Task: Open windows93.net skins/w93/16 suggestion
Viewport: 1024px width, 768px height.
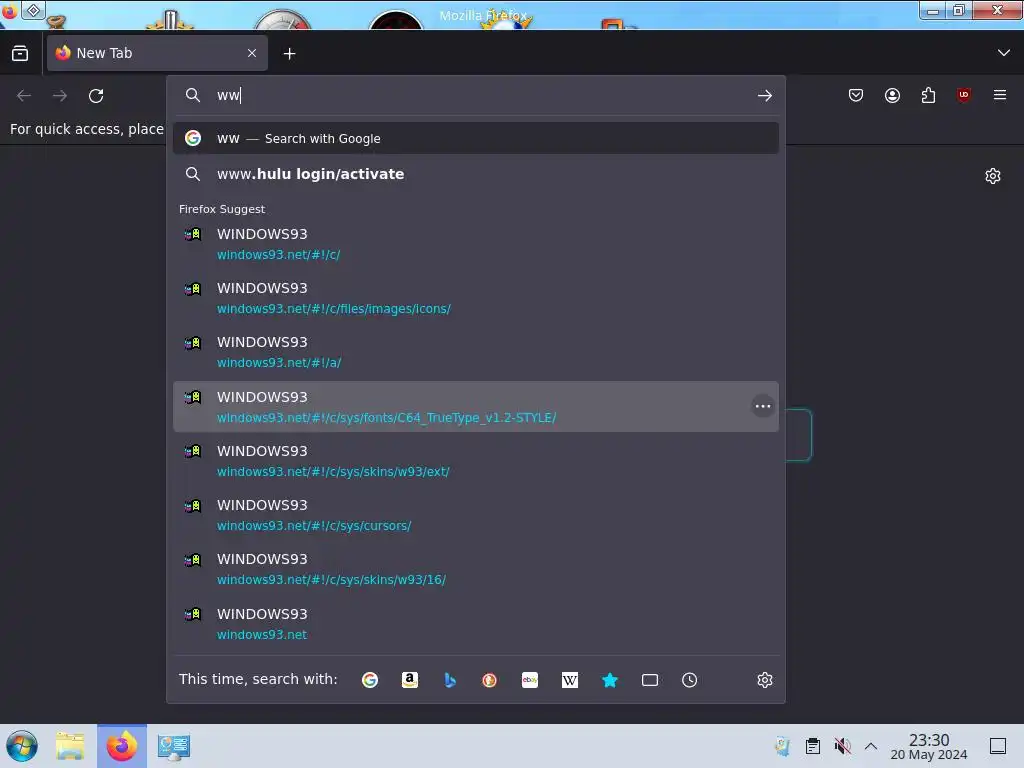Action: pyautogui.click(x=475, y=569)
